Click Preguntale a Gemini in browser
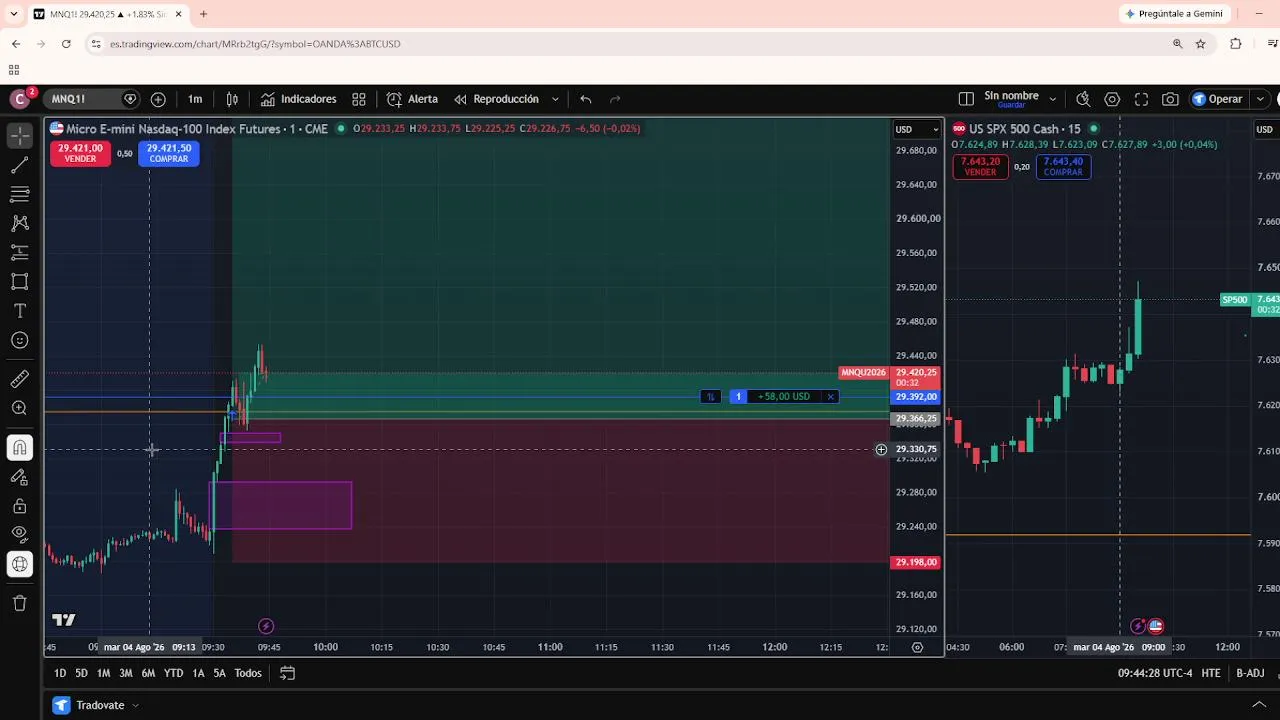 click(x=1174, y=14)
